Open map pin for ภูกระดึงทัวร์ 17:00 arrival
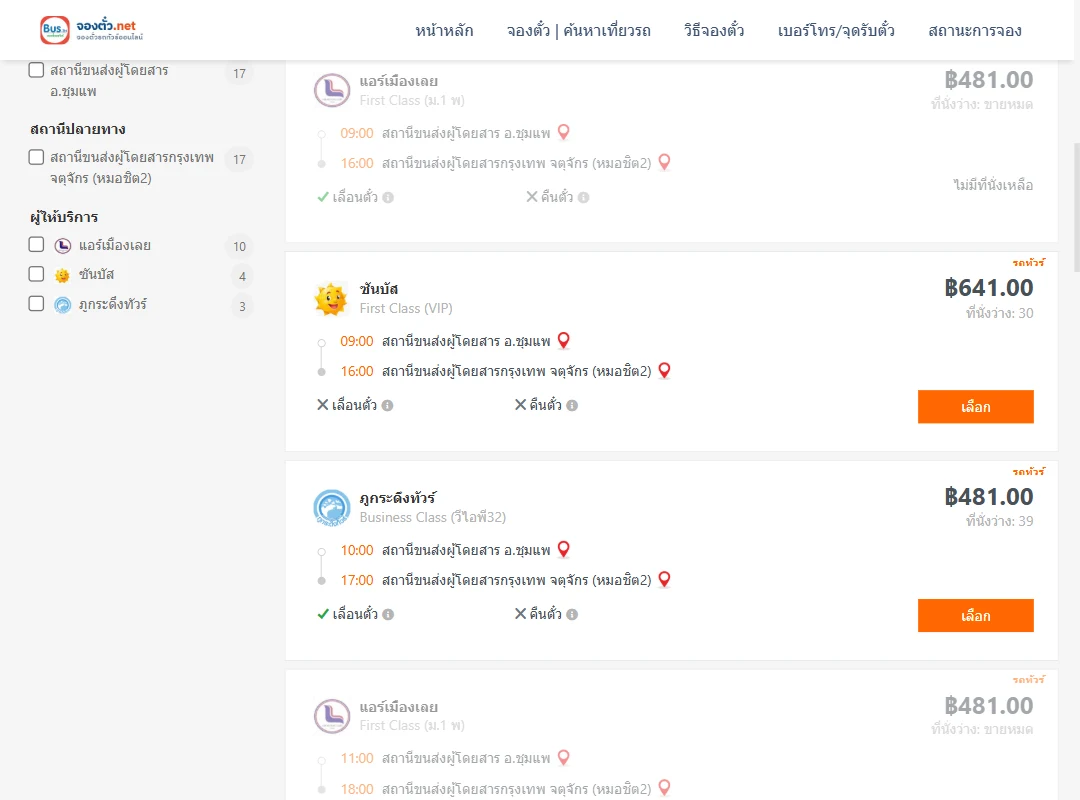1080x800 pixels. click(x=664, y=580)
